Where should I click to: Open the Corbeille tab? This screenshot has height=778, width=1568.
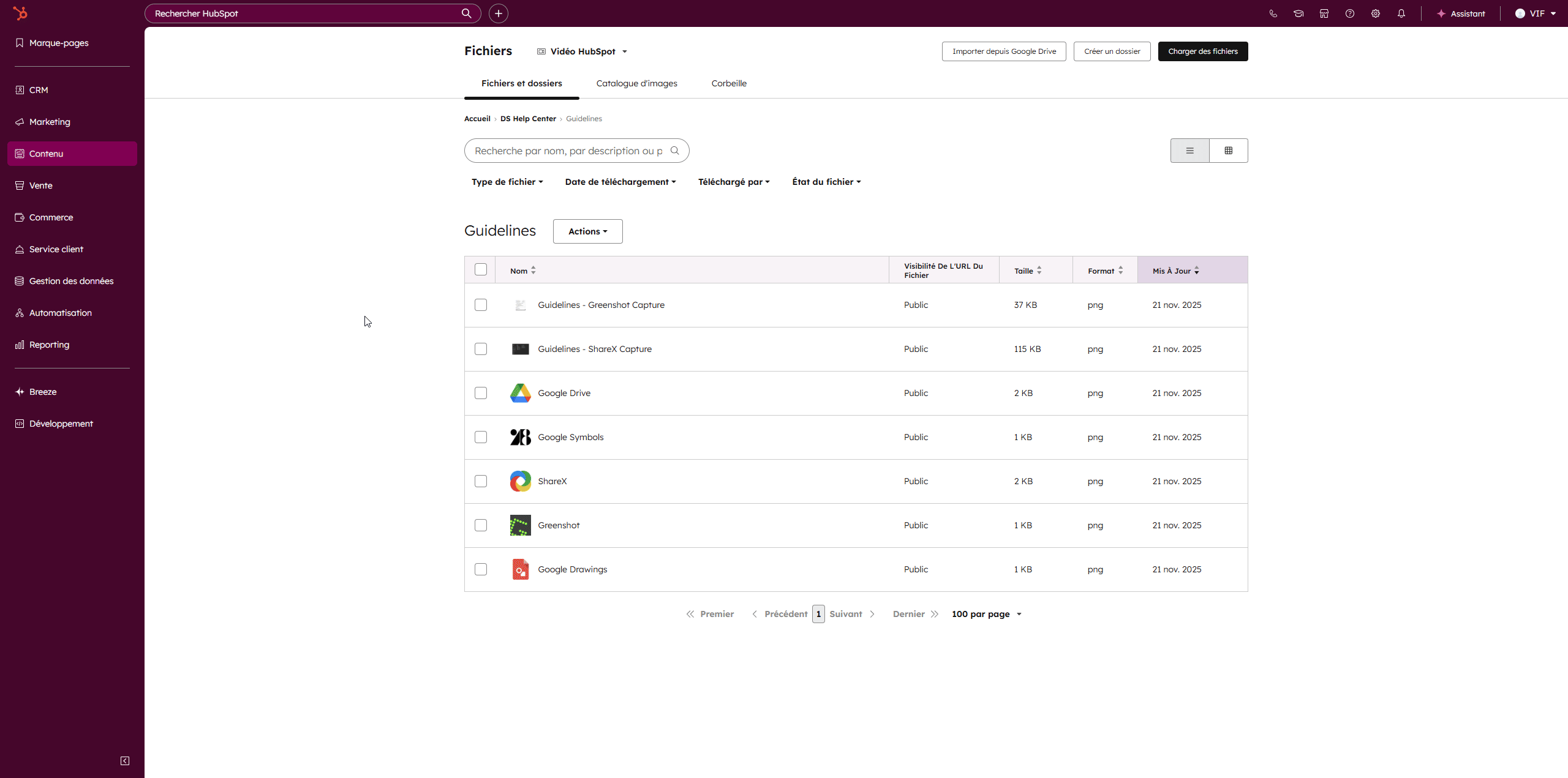[729, 83]
